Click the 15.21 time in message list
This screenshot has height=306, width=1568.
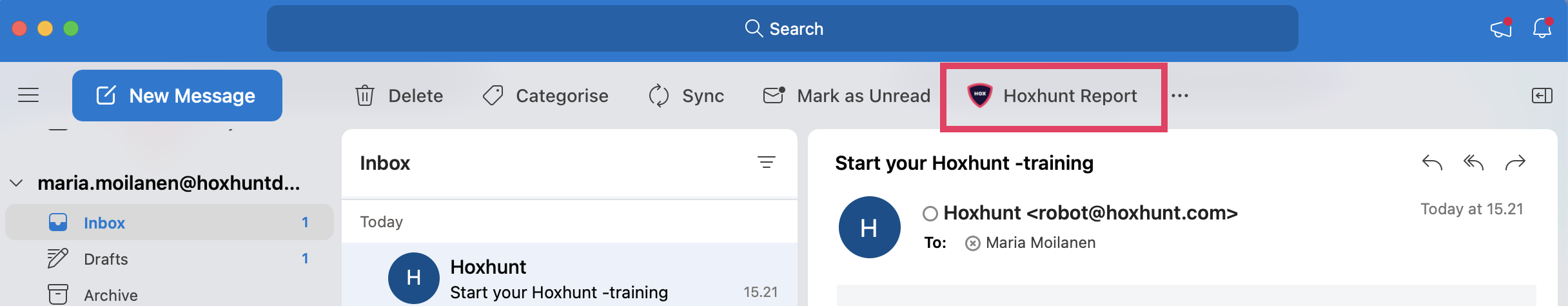pyautogui.click(x=761, y=292)
